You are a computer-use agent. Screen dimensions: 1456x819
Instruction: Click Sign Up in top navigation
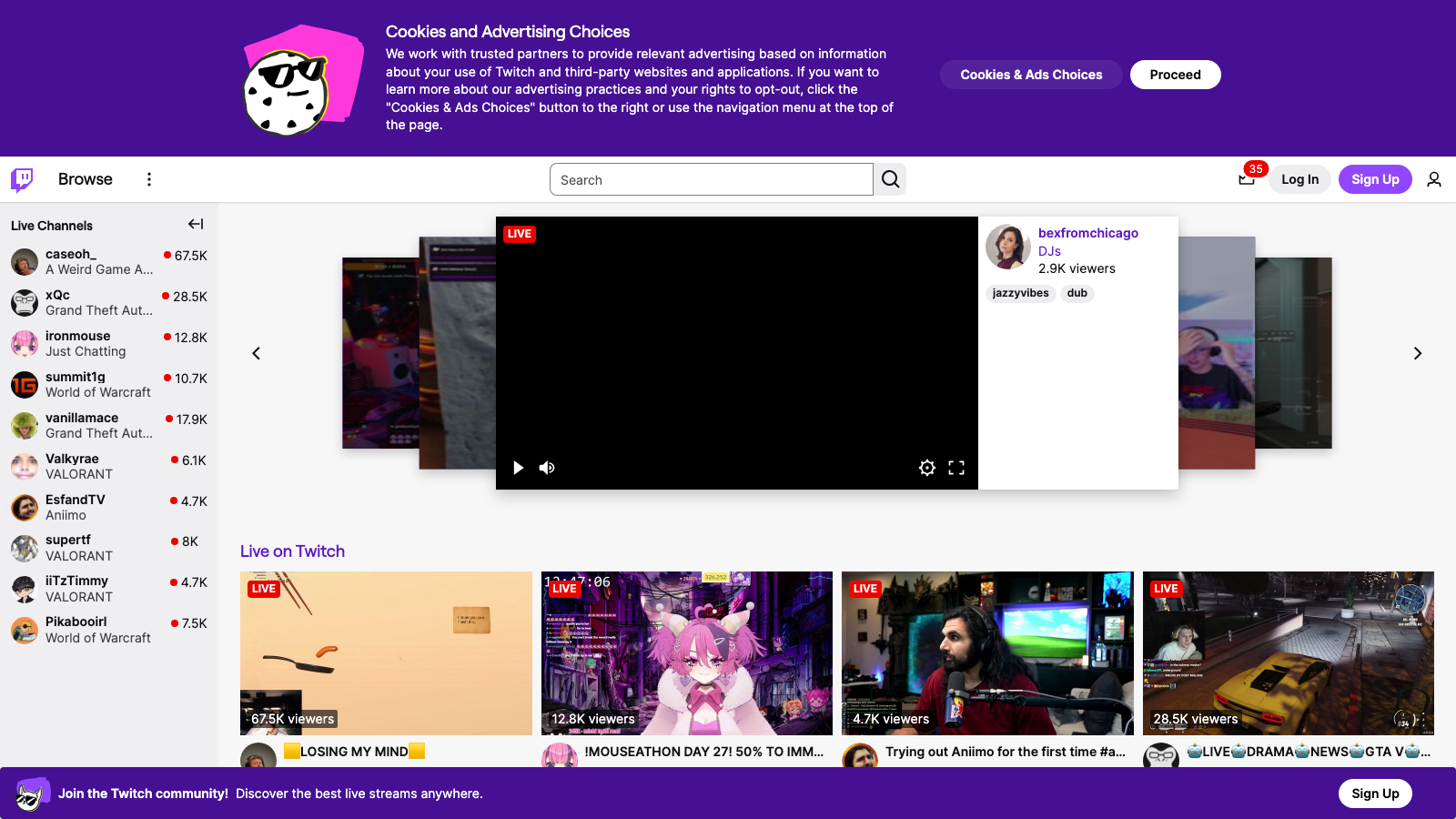[x=1375, y=179]
